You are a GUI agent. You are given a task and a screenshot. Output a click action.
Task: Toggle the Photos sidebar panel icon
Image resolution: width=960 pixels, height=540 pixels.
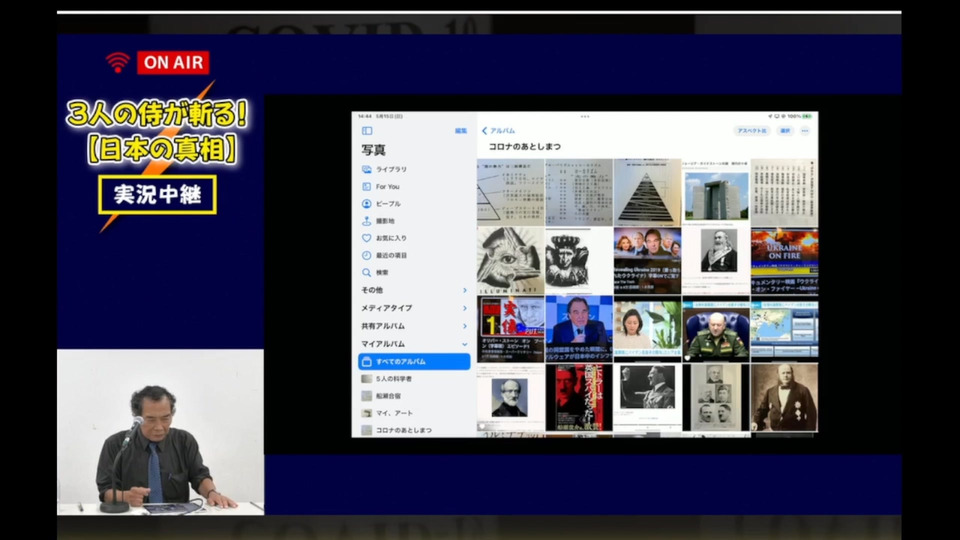tap(367, 130)
